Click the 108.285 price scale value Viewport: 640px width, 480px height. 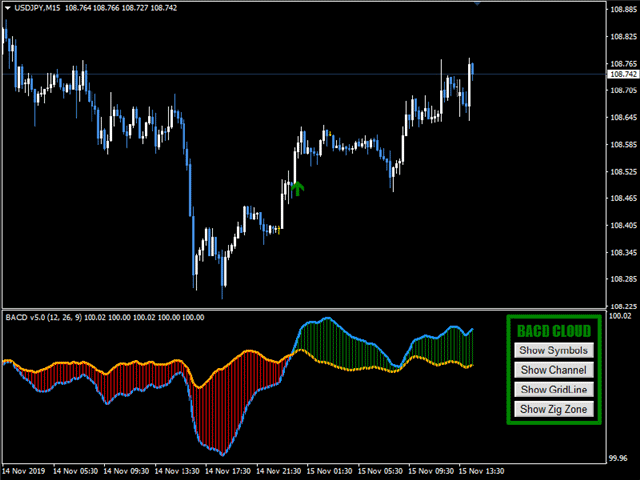(x=623, y=279)
